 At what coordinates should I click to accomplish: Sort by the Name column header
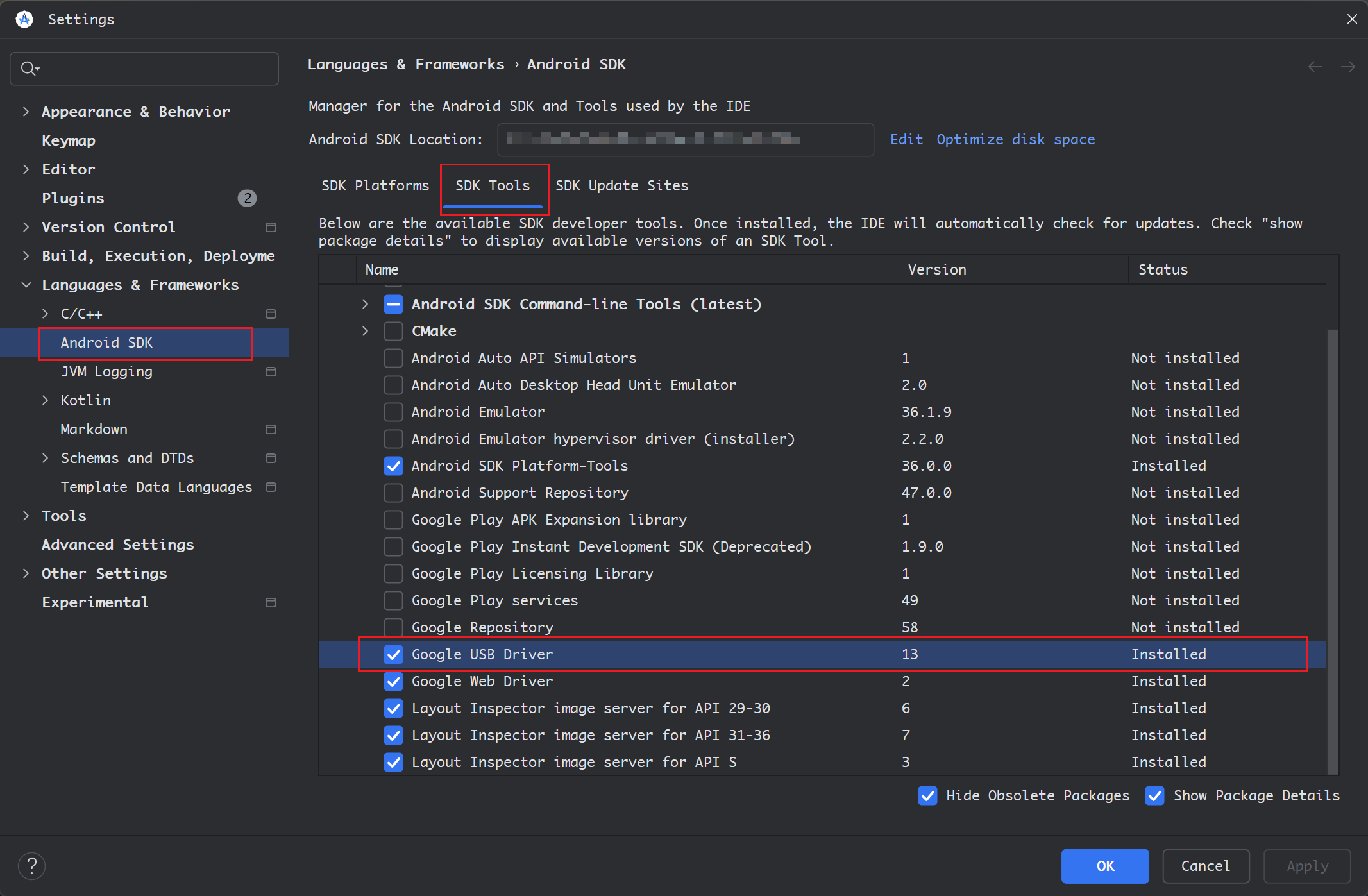click(627, 269)
